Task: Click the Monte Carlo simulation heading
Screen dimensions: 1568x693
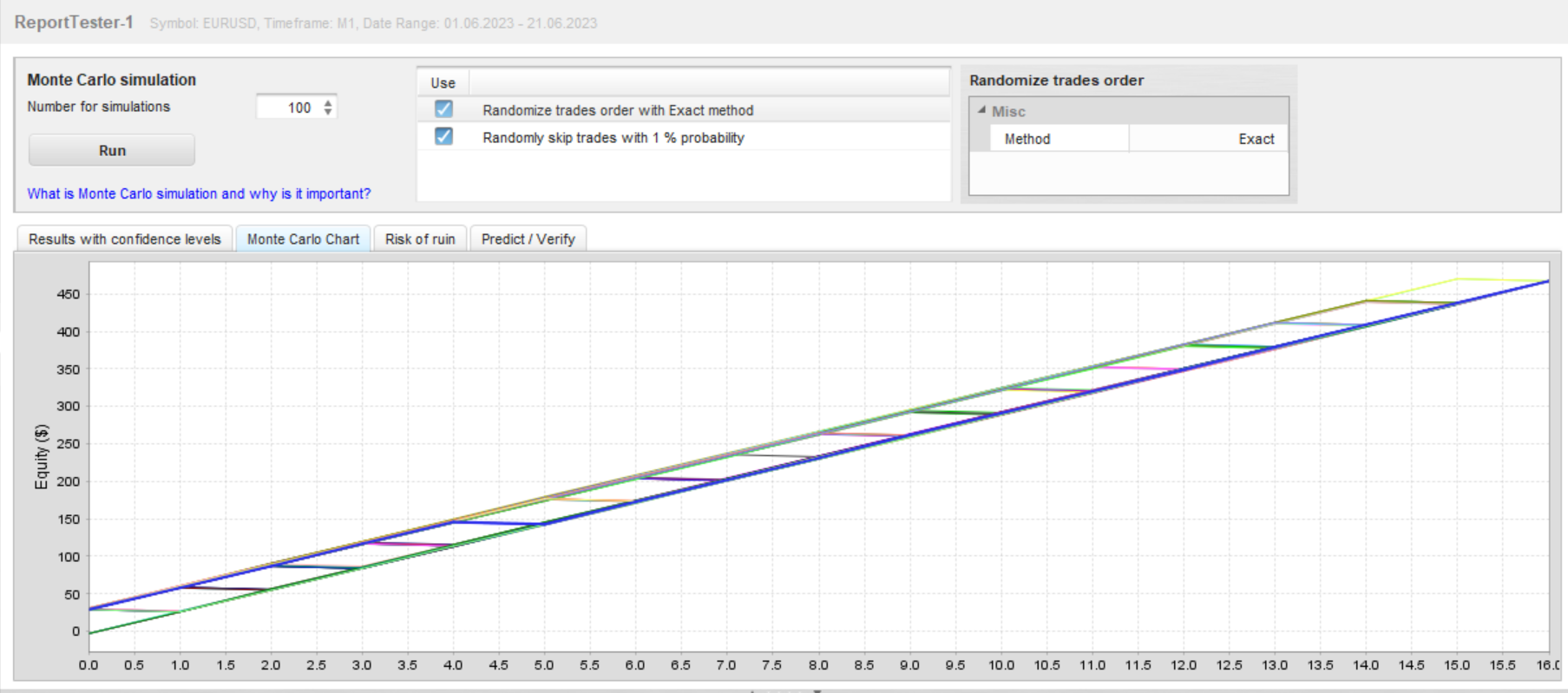Action: [111, 80]
